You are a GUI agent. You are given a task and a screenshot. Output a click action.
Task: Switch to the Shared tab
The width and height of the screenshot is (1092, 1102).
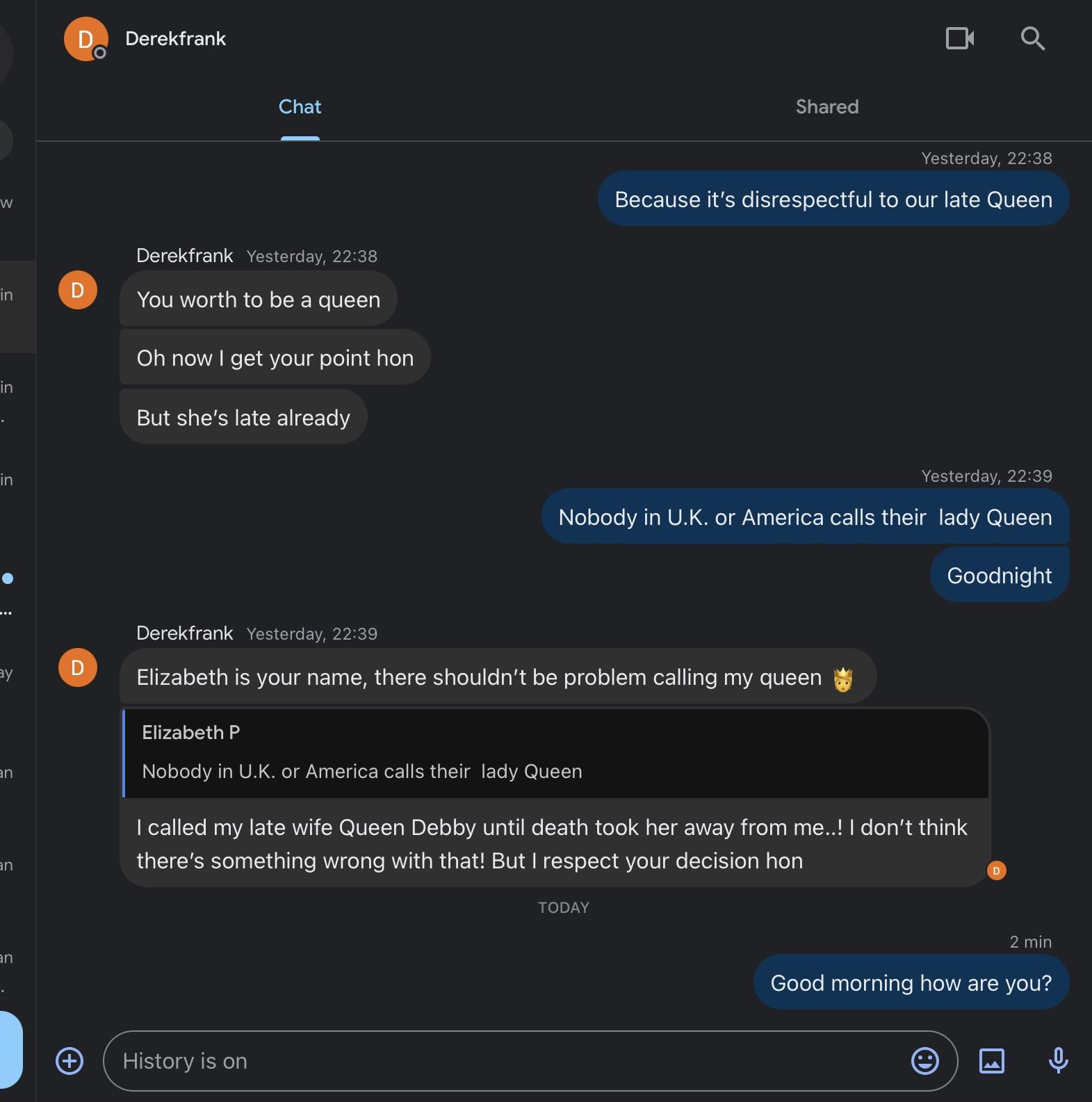[x=826, y=106]
